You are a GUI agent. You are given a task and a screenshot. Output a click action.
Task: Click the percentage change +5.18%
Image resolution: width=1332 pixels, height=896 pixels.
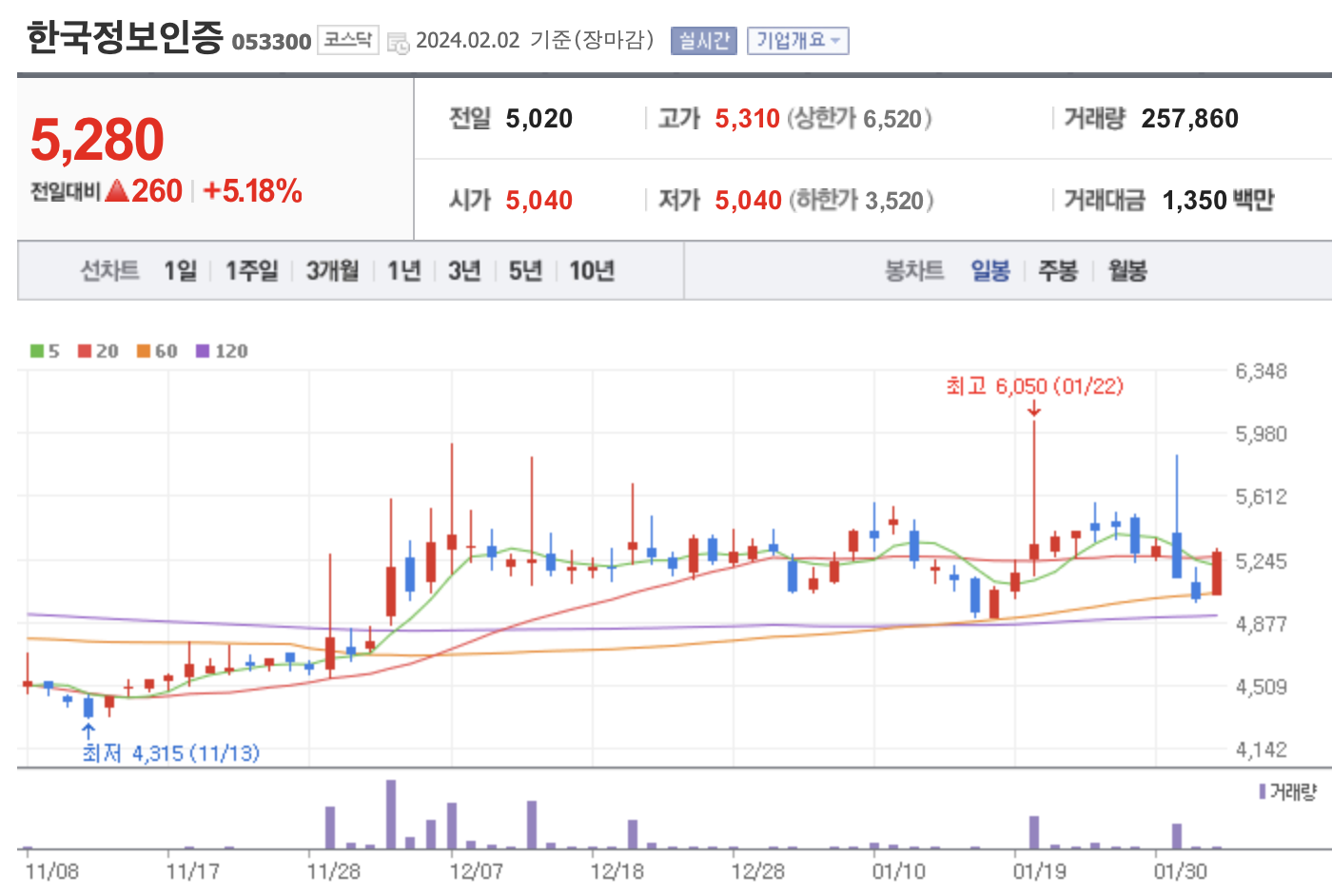252,191
